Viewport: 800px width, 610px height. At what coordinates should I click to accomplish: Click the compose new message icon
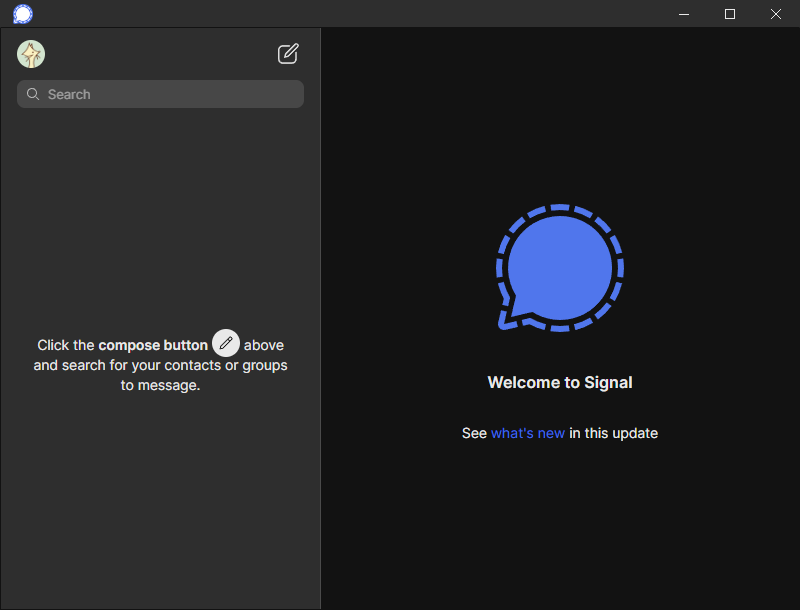[x=288, y=54]
